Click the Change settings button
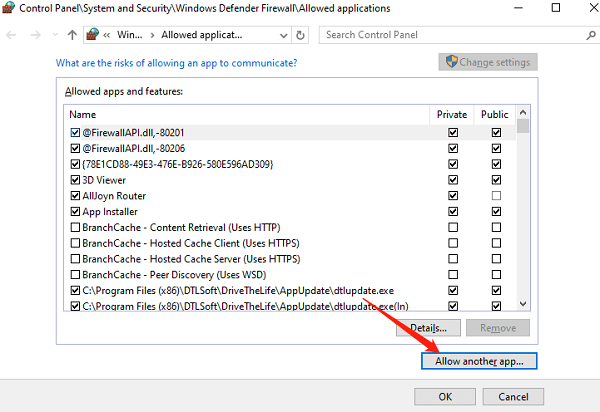Viewport: 600px width, 412px height. (488, 62)
